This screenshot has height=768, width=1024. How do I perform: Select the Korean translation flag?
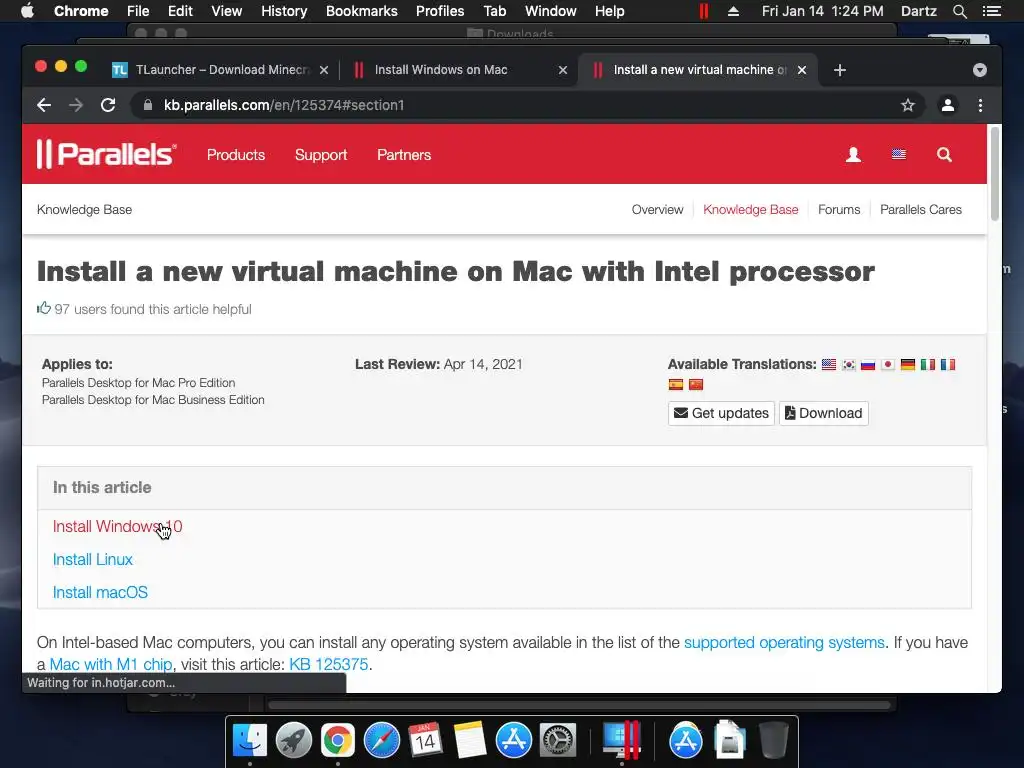(x=848, y=364)
